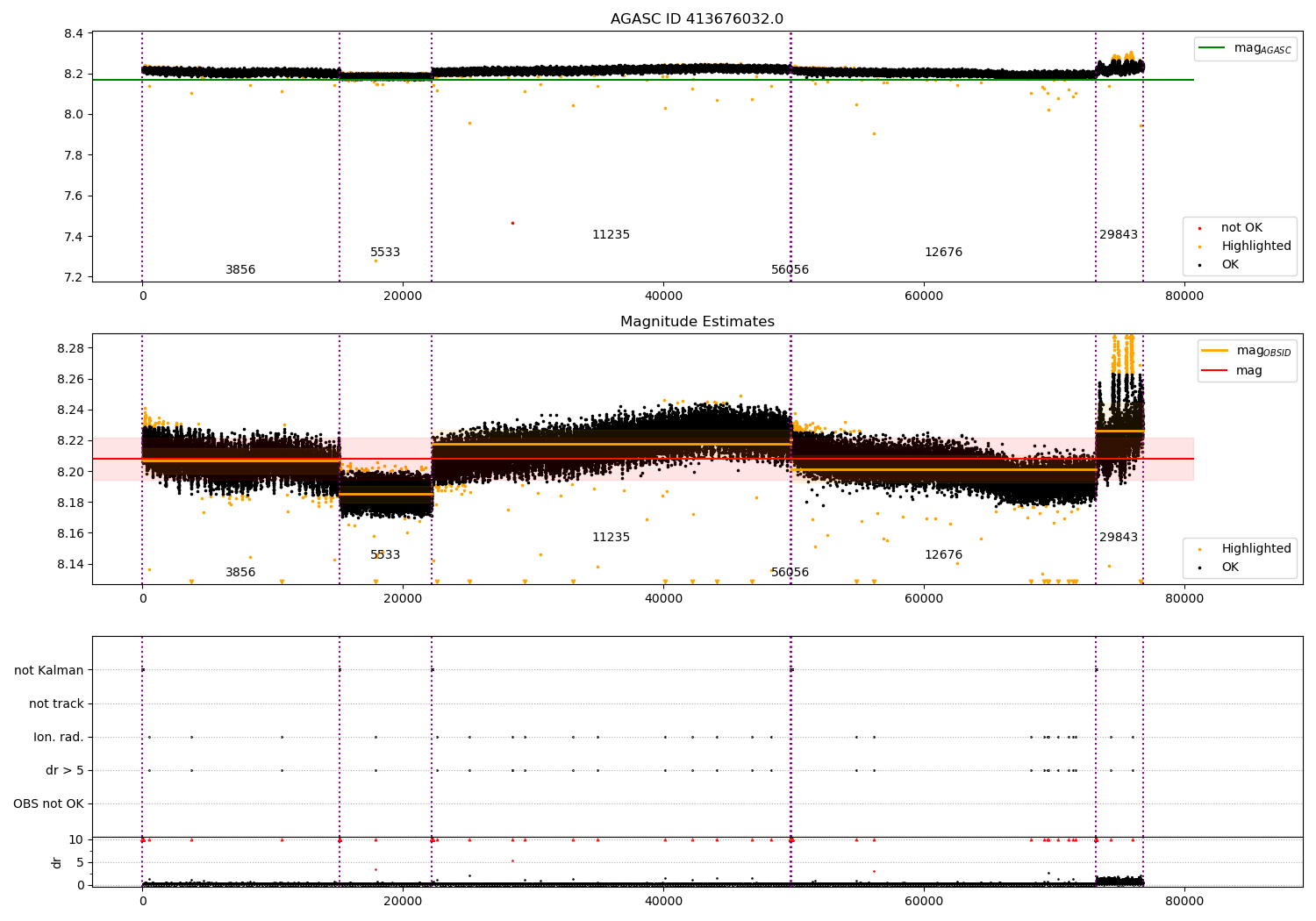Click obsid label 56056 in the top plot
This screenshot has height=921, width=1316.
[790, 270]
